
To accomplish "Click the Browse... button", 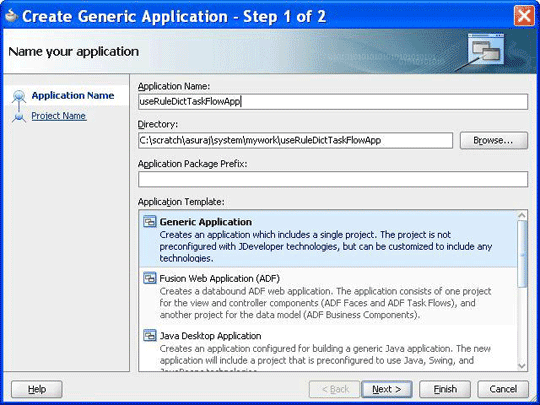I will (x=494, y=141).
